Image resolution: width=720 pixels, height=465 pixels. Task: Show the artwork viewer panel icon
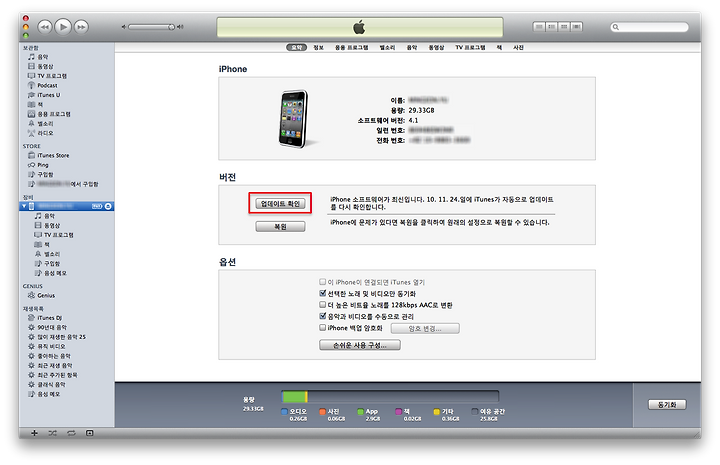pos(90,433)
